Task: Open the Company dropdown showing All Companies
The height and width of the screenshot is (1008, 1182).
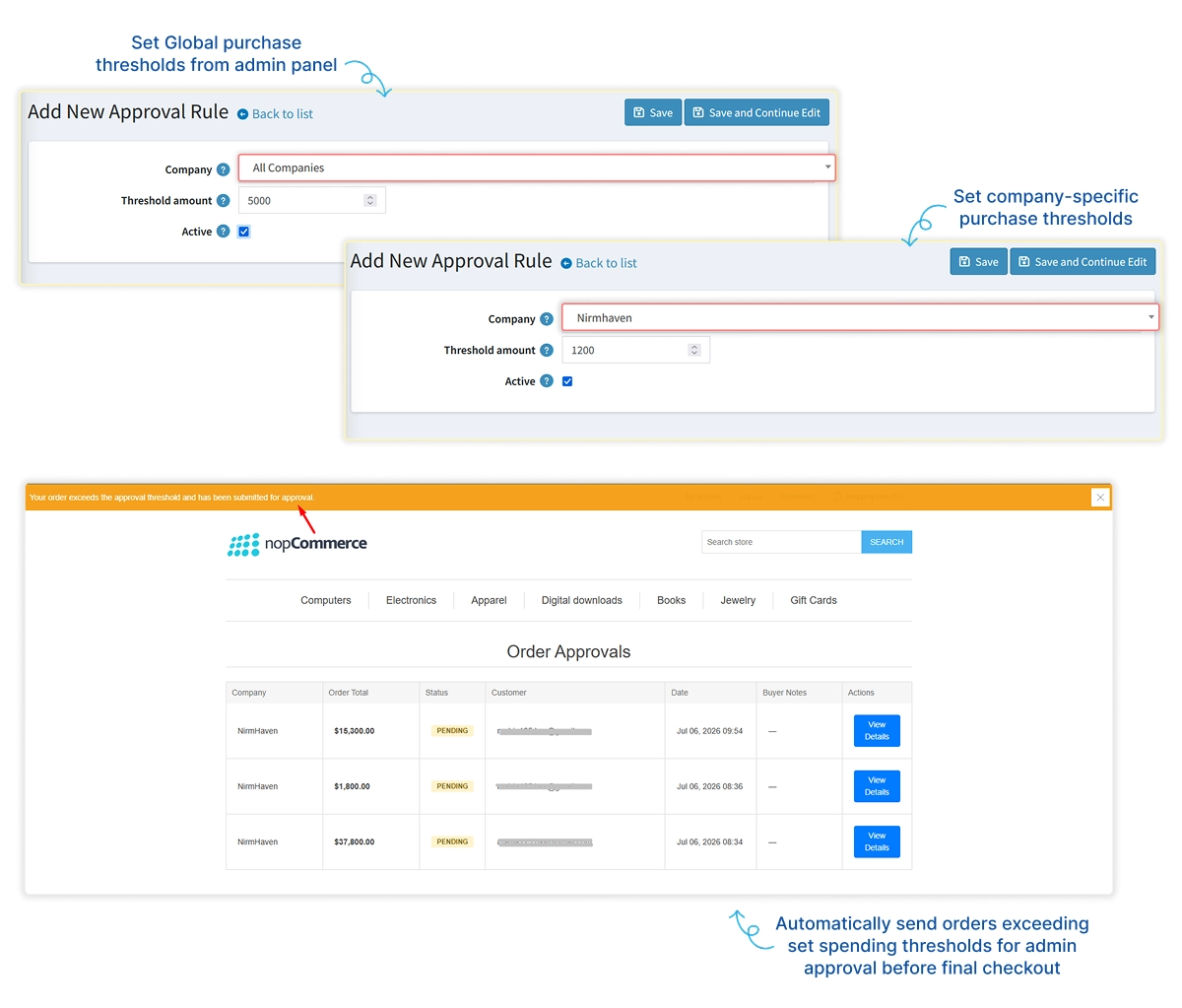Action: [x=537, y=168]
